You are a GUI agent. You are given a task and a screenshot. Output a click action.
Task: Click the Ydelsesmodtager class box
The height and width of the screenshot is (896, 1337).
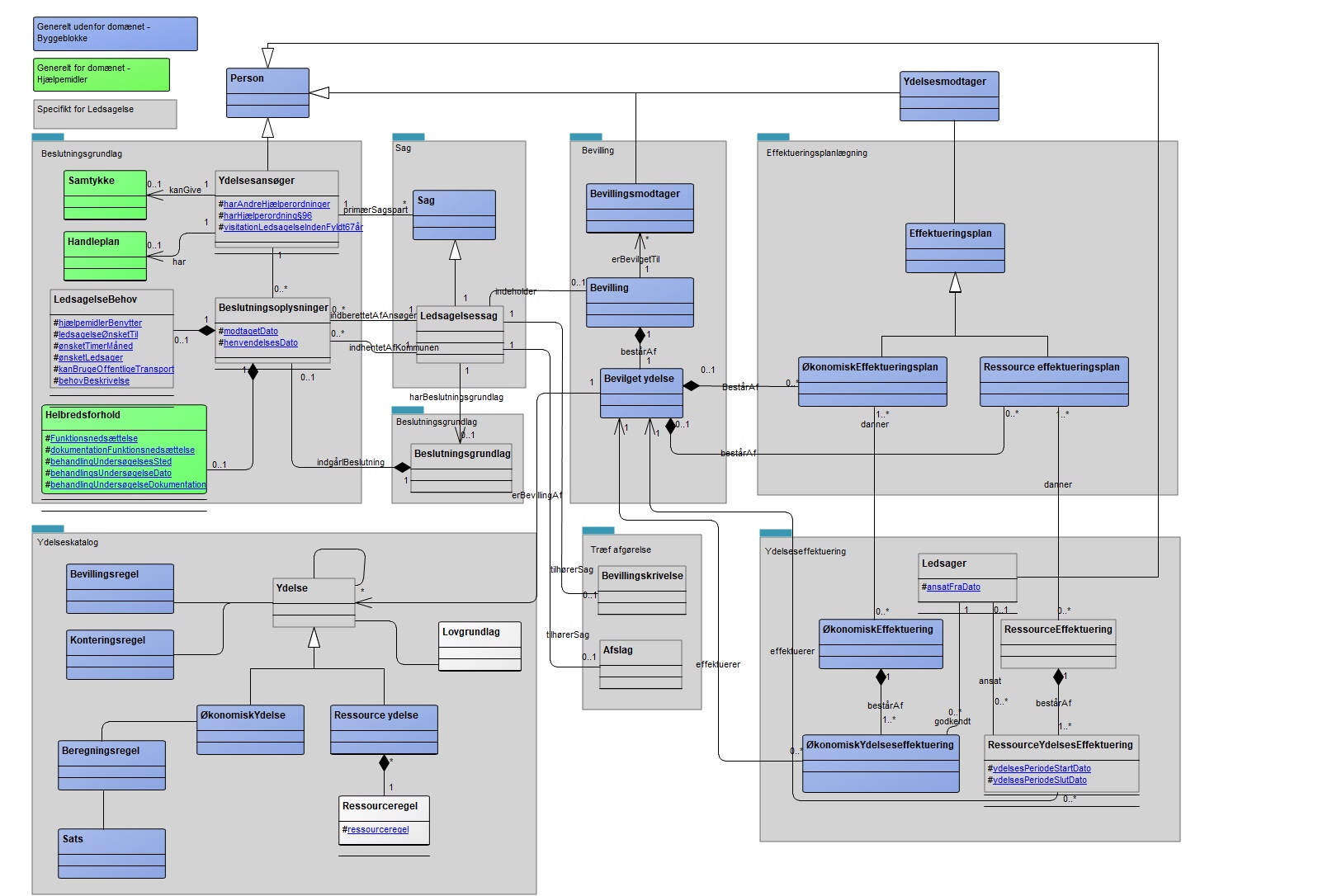coord(949,96)
